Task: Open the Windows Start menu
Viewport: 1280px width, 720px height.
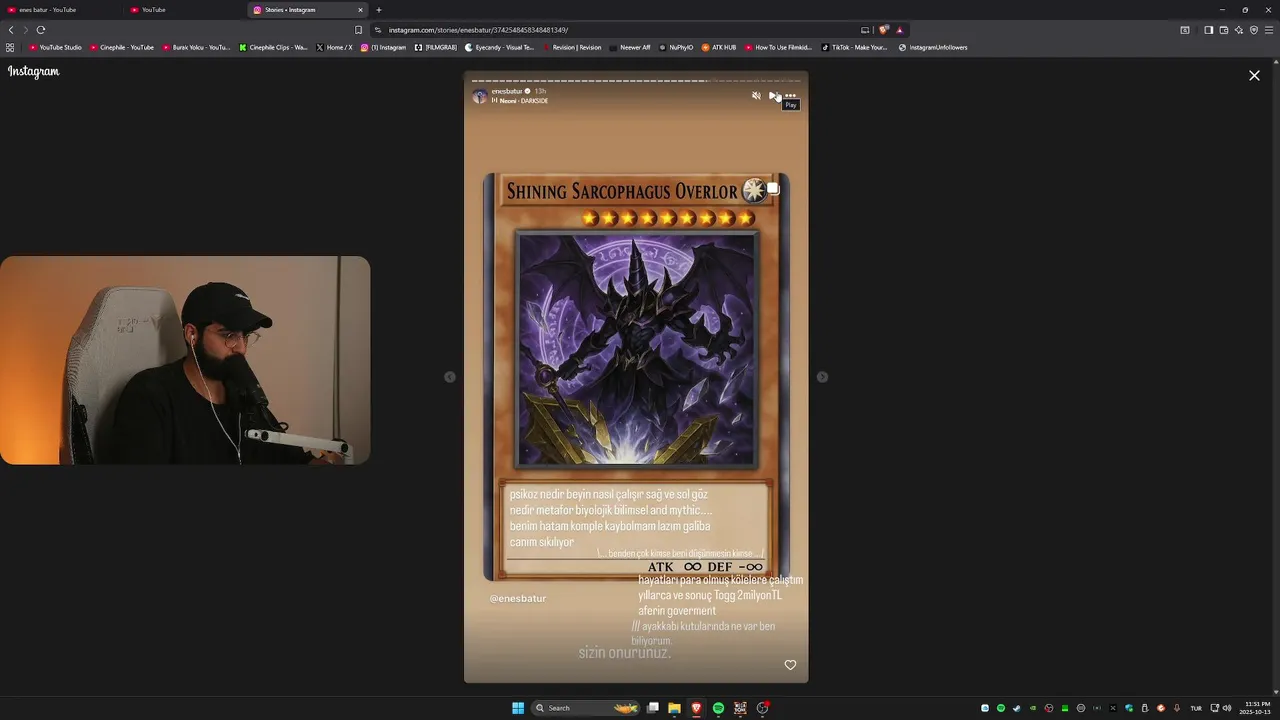Action: 518,708
